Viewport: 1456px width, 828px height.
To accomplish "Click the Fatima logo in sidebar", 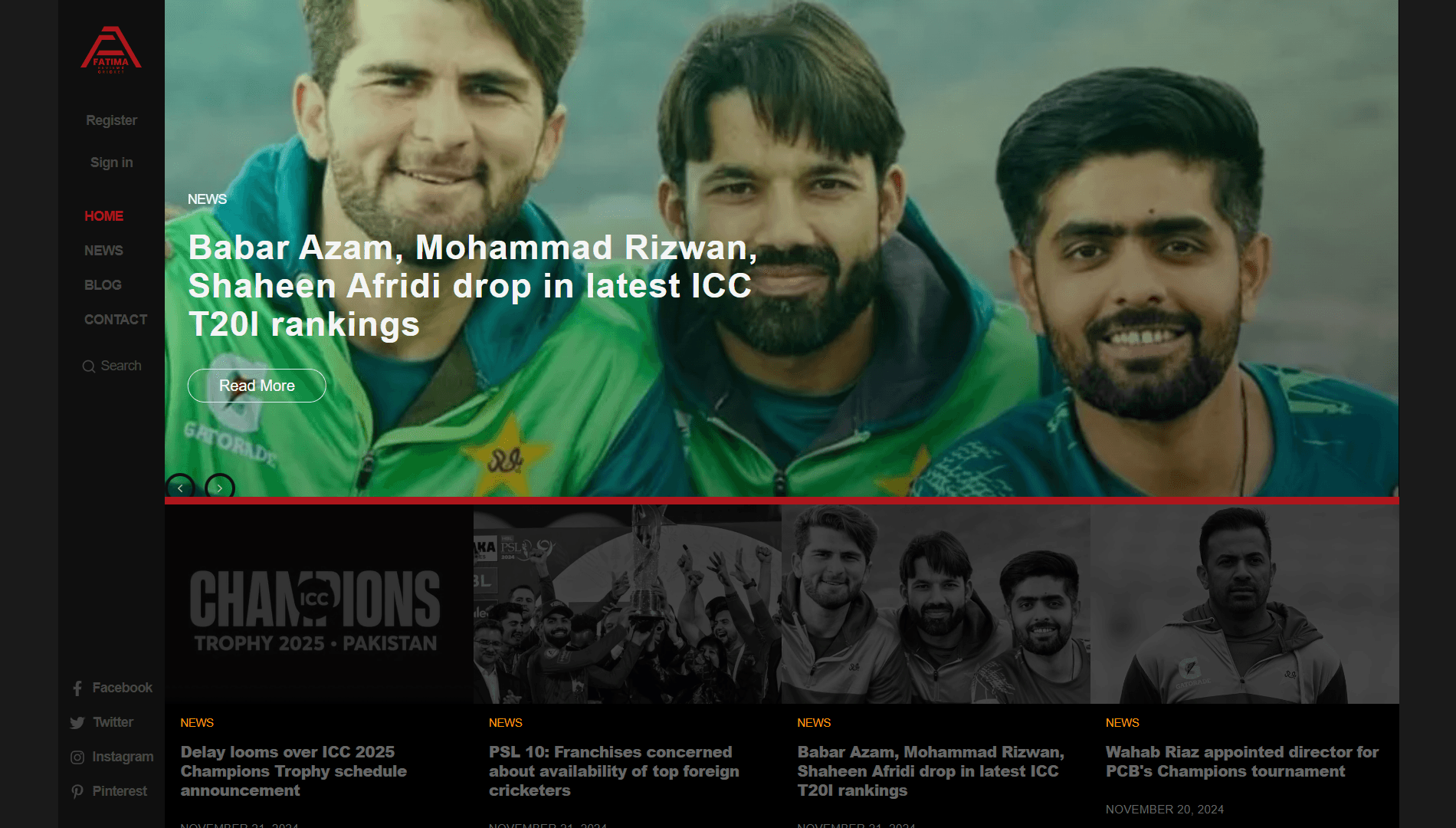I will click(x=111, y=50).
